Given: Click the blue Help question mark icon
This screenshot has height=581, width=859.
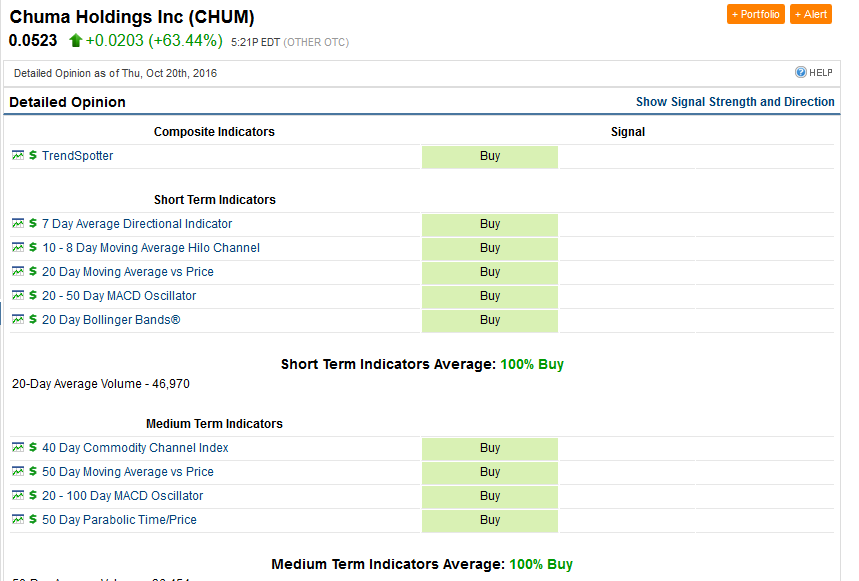Looking at the screenshot, I should [801, 73].
